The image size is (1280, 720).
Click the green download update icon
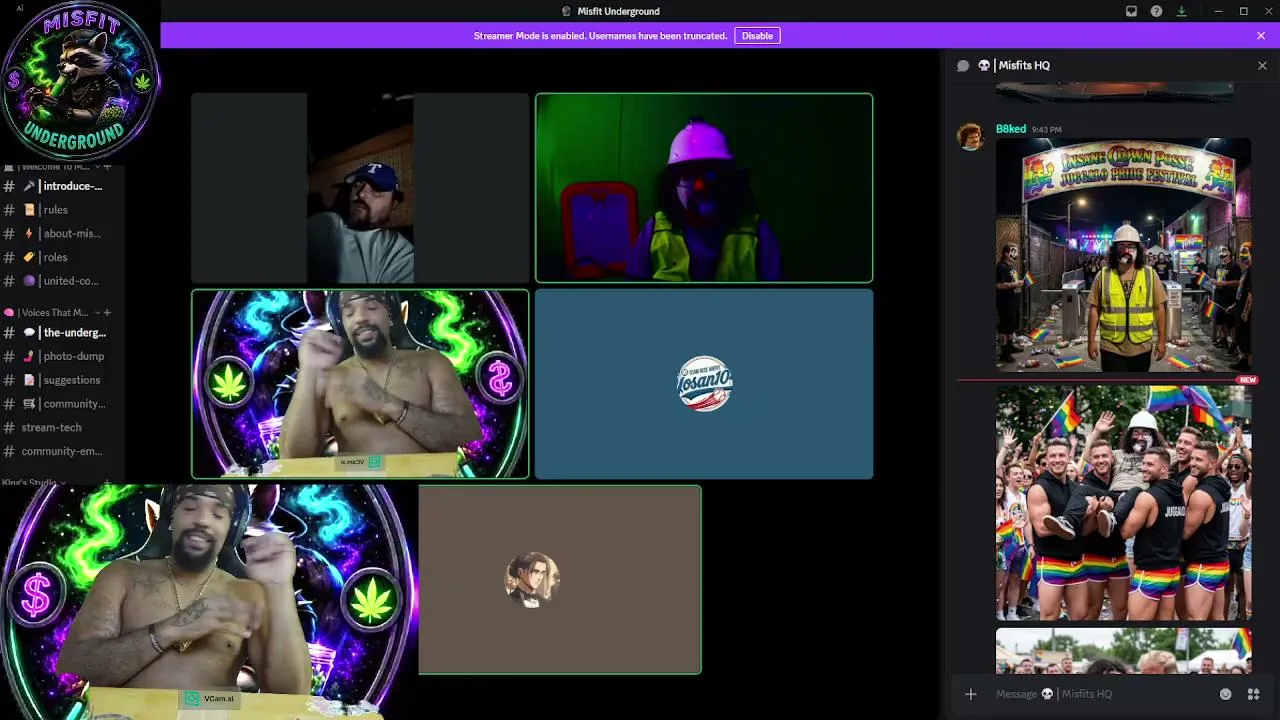[1181, 11]
